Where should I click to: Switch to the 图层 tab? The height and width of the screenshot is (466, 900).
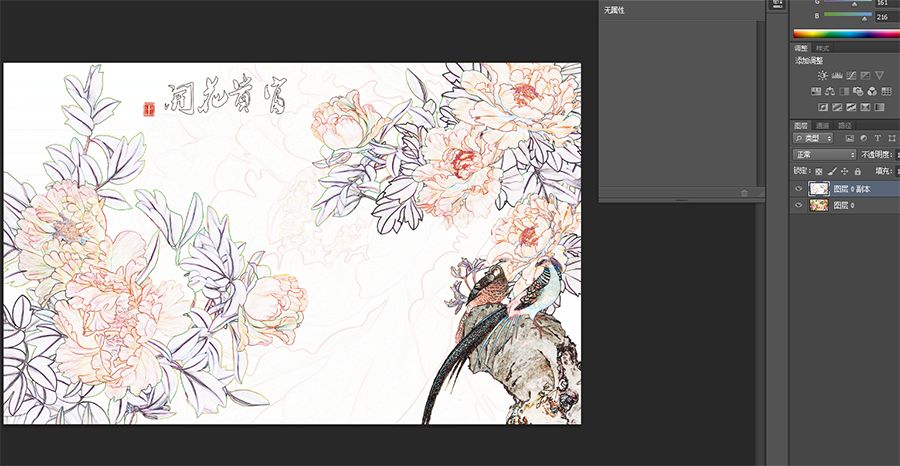click(x=801, y=125)
